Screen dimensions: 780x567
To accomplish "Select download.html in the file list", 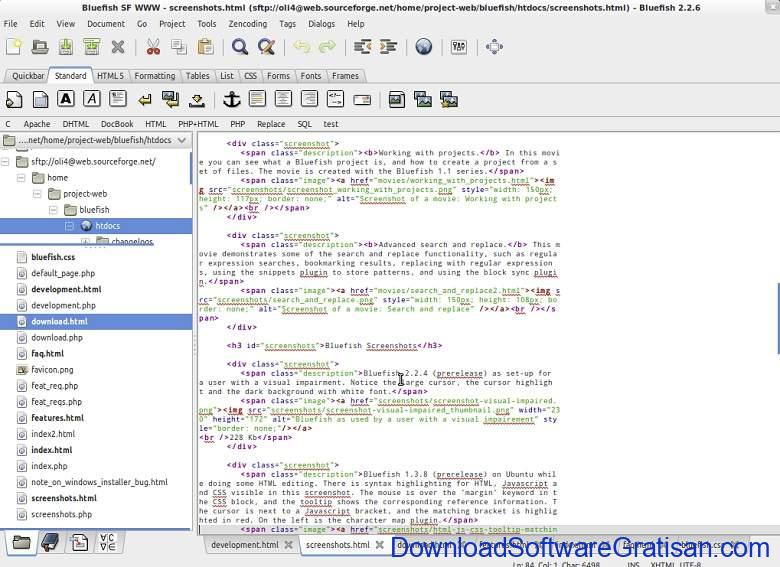I will point(96,322).
